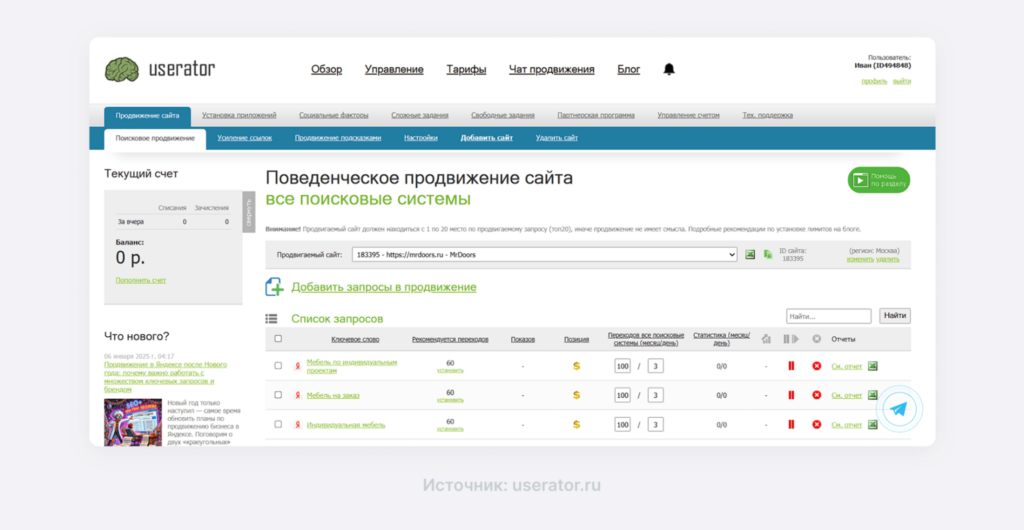1024x530 pixels.
Task: Open the 'Тарифы' top menu item
Action: 466,69
